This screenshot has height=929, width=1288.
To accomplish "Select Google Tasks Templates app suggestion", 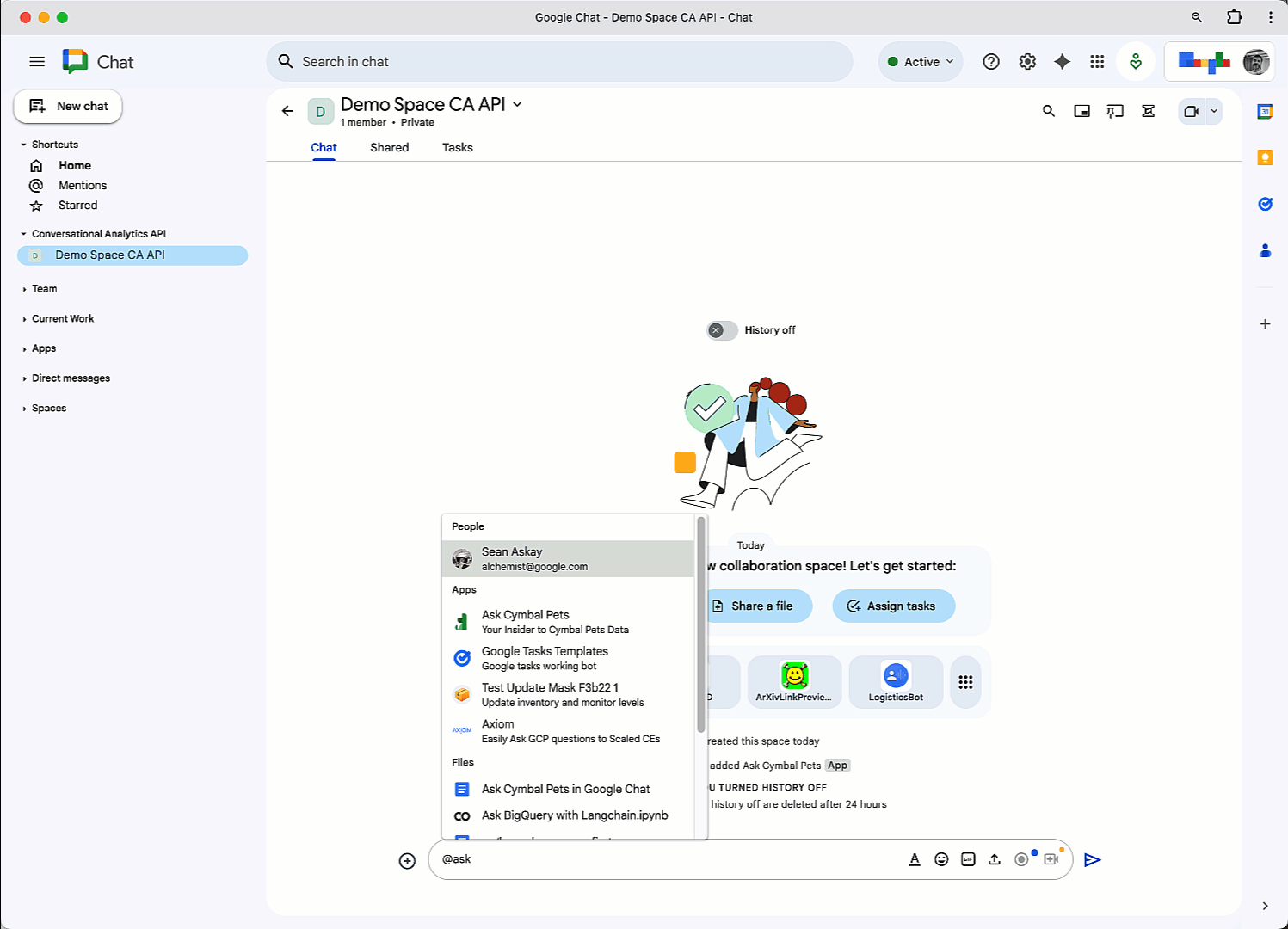I will coord(568,658).
